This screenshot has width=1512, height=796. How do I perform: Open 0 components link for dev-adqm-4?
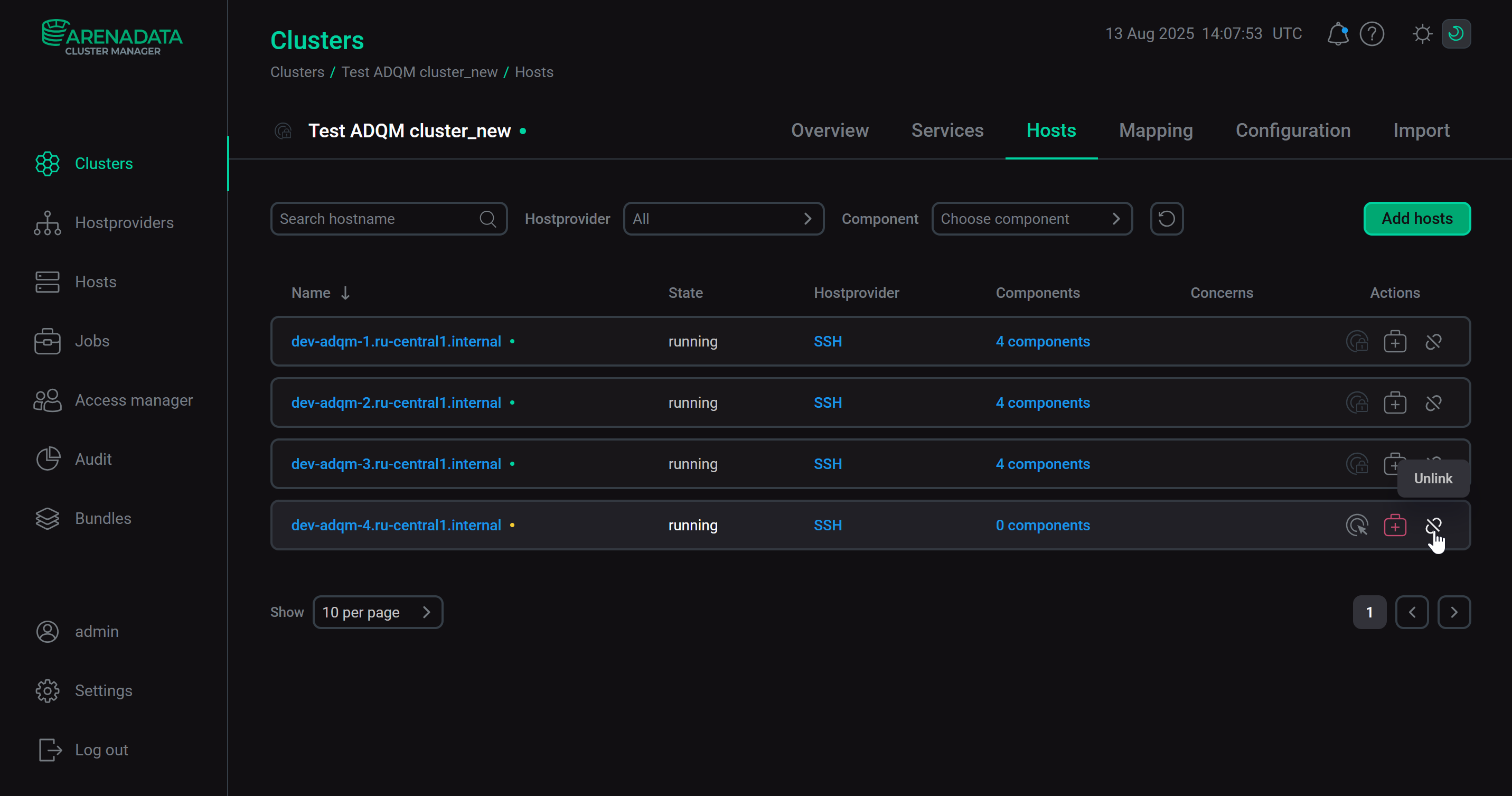pos(1043,526)
